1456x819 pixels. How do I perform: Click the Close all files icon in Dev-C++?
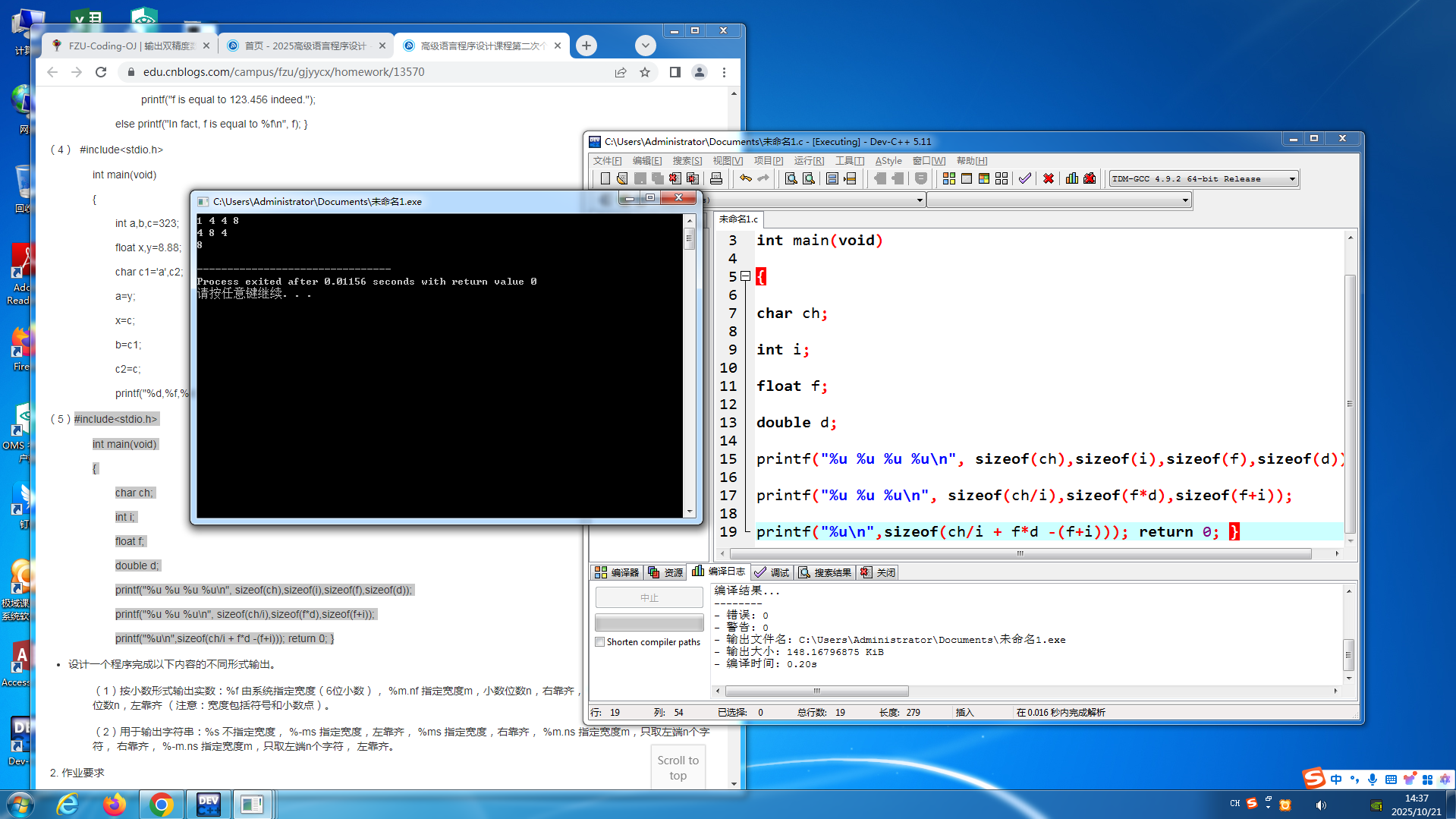693,178
